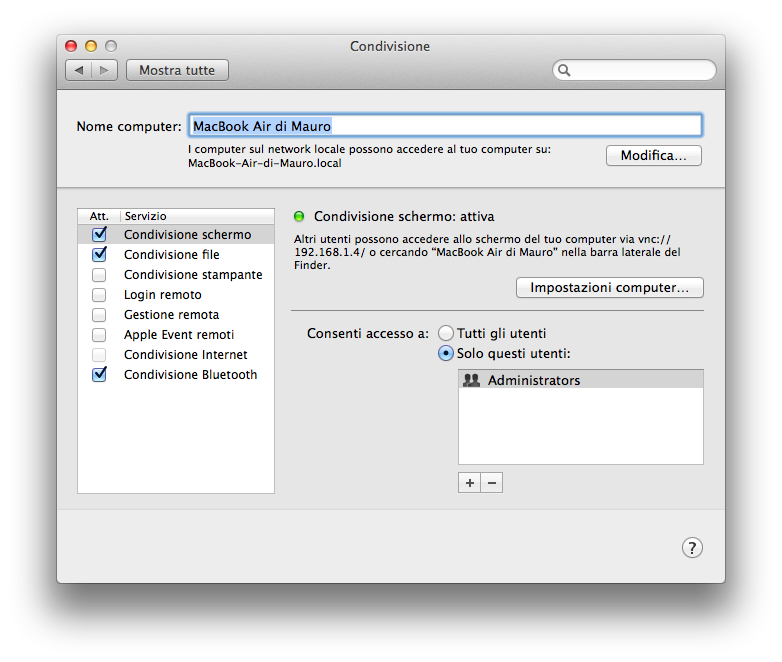This screenshot has width=782, height=662.
Task: Select the Condivisione stampante service row
Action: pos(176,275)
